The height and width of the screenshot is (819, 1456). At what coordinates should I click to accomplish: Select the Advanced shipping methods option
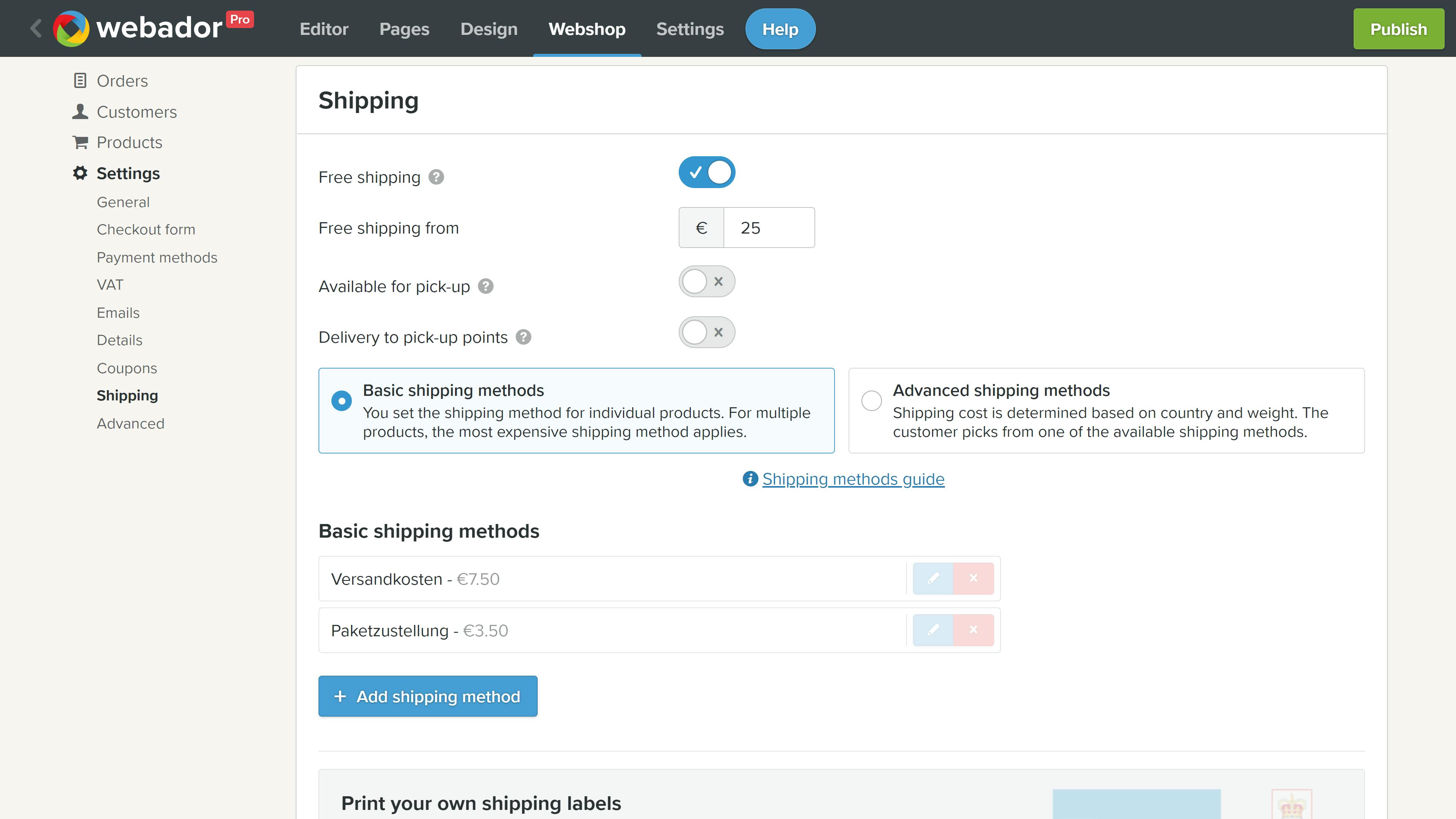tap(871, 400)
